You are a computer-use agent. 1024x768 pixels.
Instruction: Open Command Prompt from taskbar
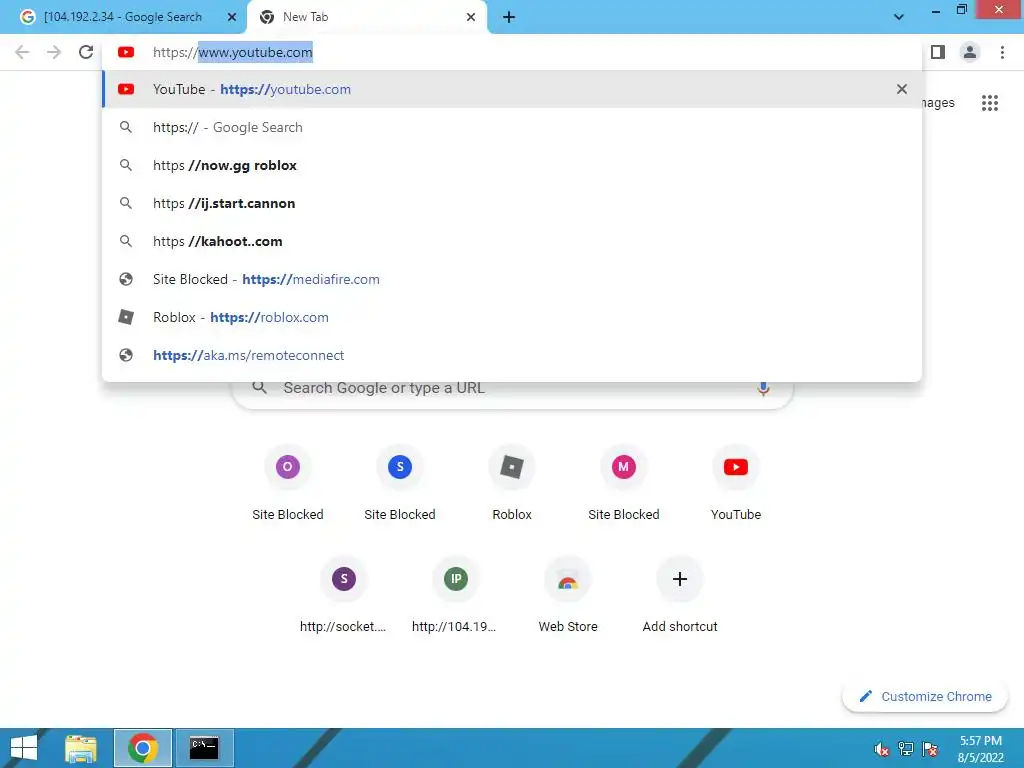[x=204, y=748]
